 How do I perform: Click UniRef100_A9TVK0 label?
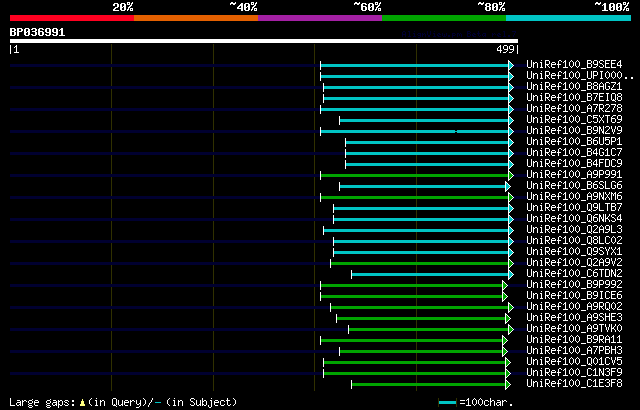click(x=574, y=329)
